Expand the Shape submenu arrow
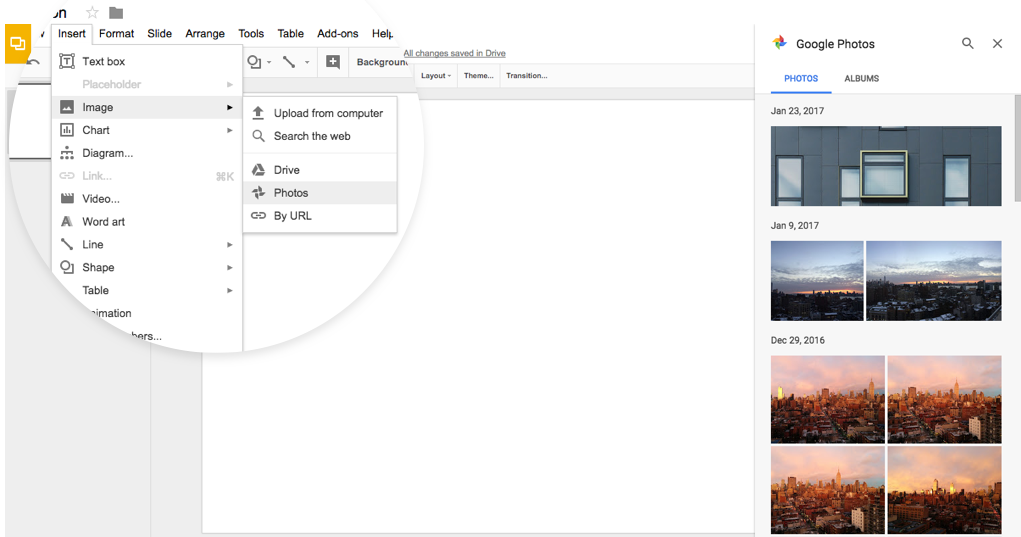This screenshot has width=1021, height=537. click(x=230, y=268)
